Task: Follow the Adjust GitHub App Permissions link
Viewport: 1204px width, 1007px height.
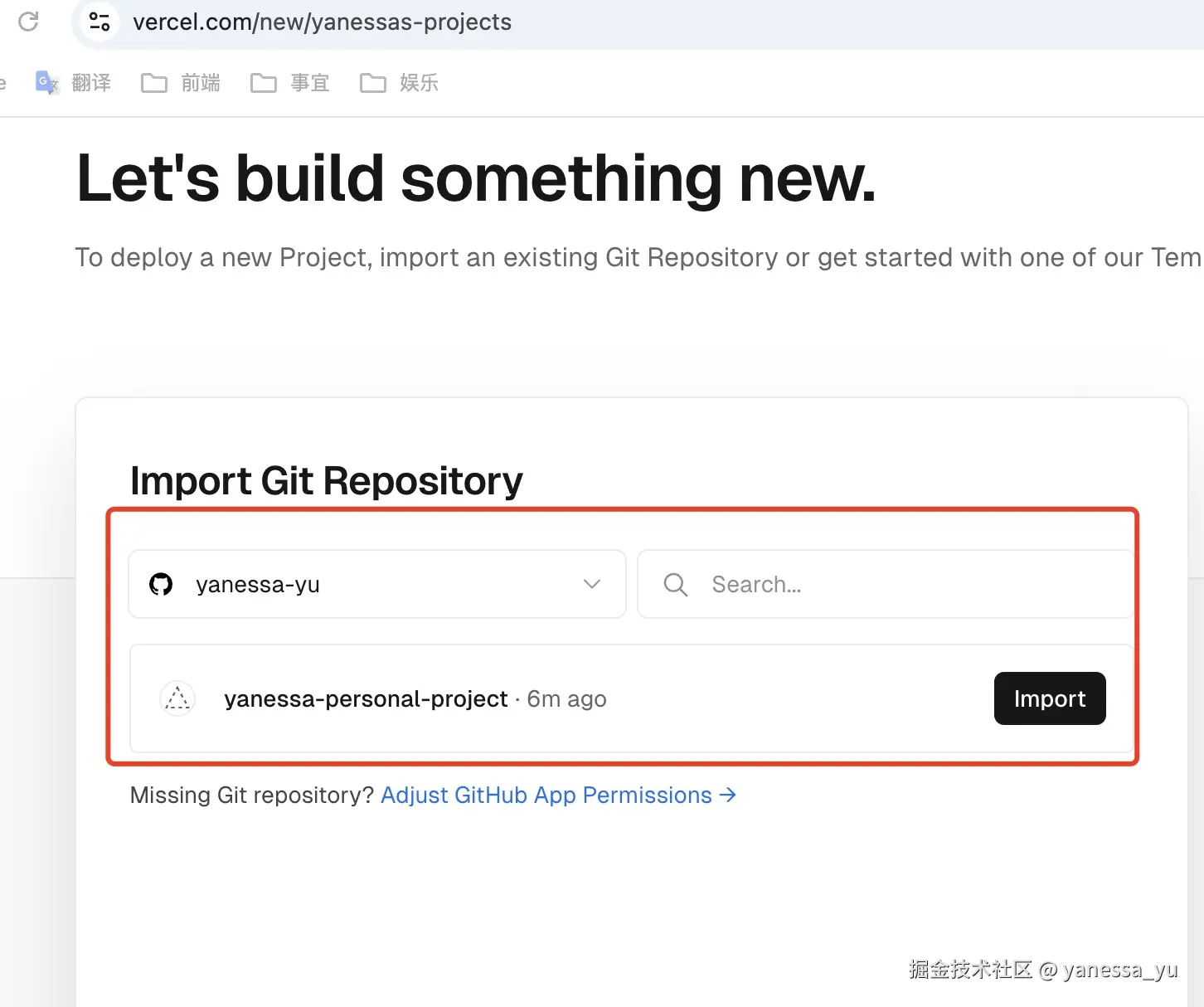Action: point(546,795)
